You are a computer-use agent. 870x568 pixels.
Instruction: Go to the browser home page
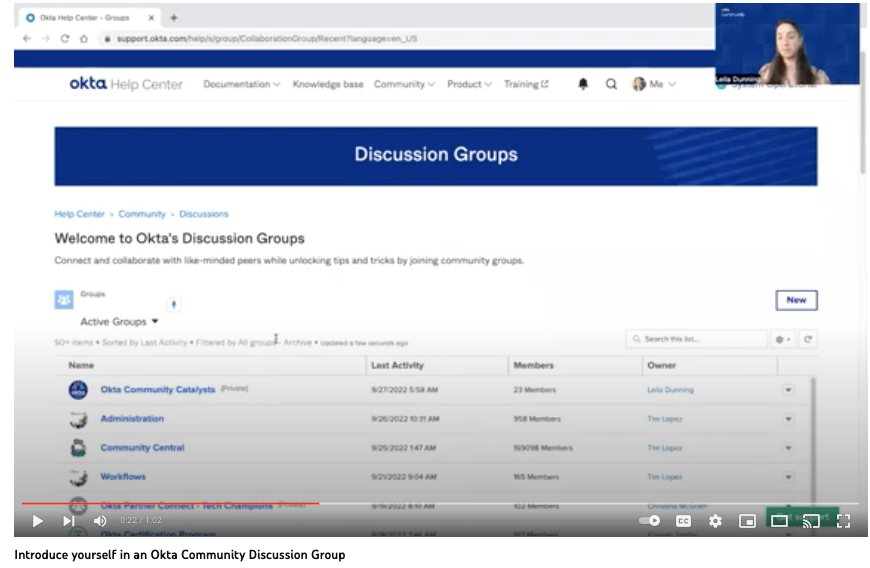[x=84, y=38]
